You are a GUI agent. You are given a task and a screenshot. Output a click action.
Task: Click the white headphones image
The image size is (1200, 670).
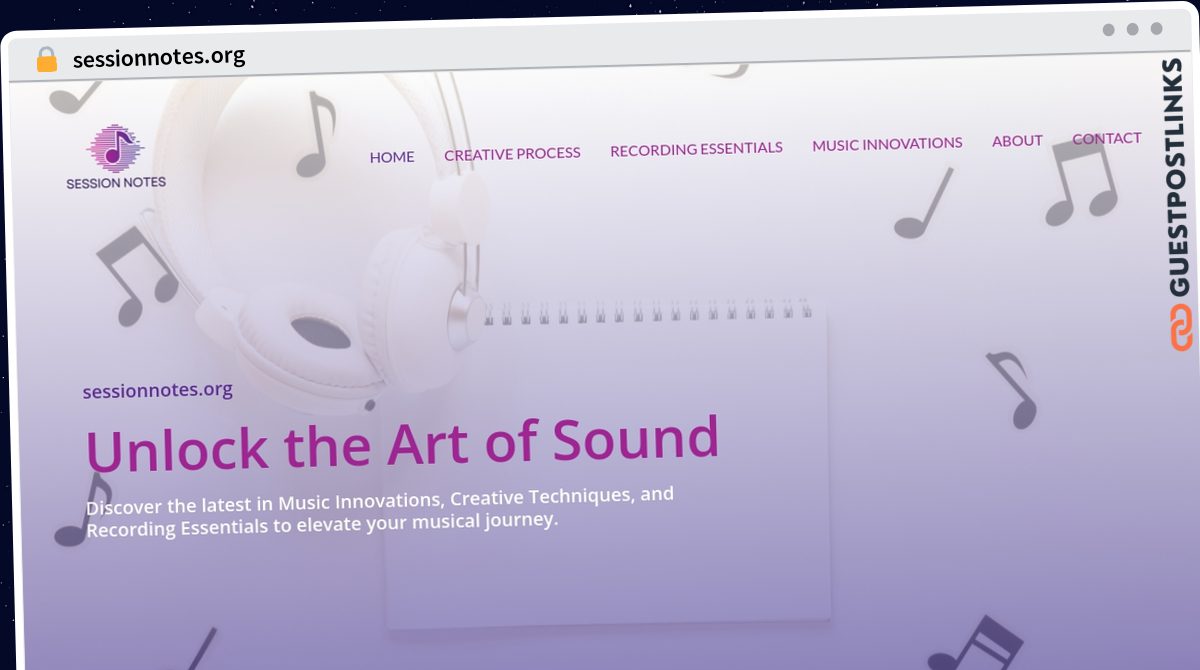point(330,240)
